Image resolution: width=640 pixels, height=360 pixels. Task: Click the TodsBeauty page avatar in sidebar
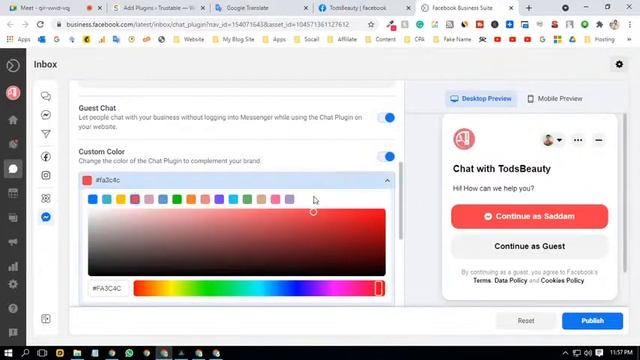13,93
